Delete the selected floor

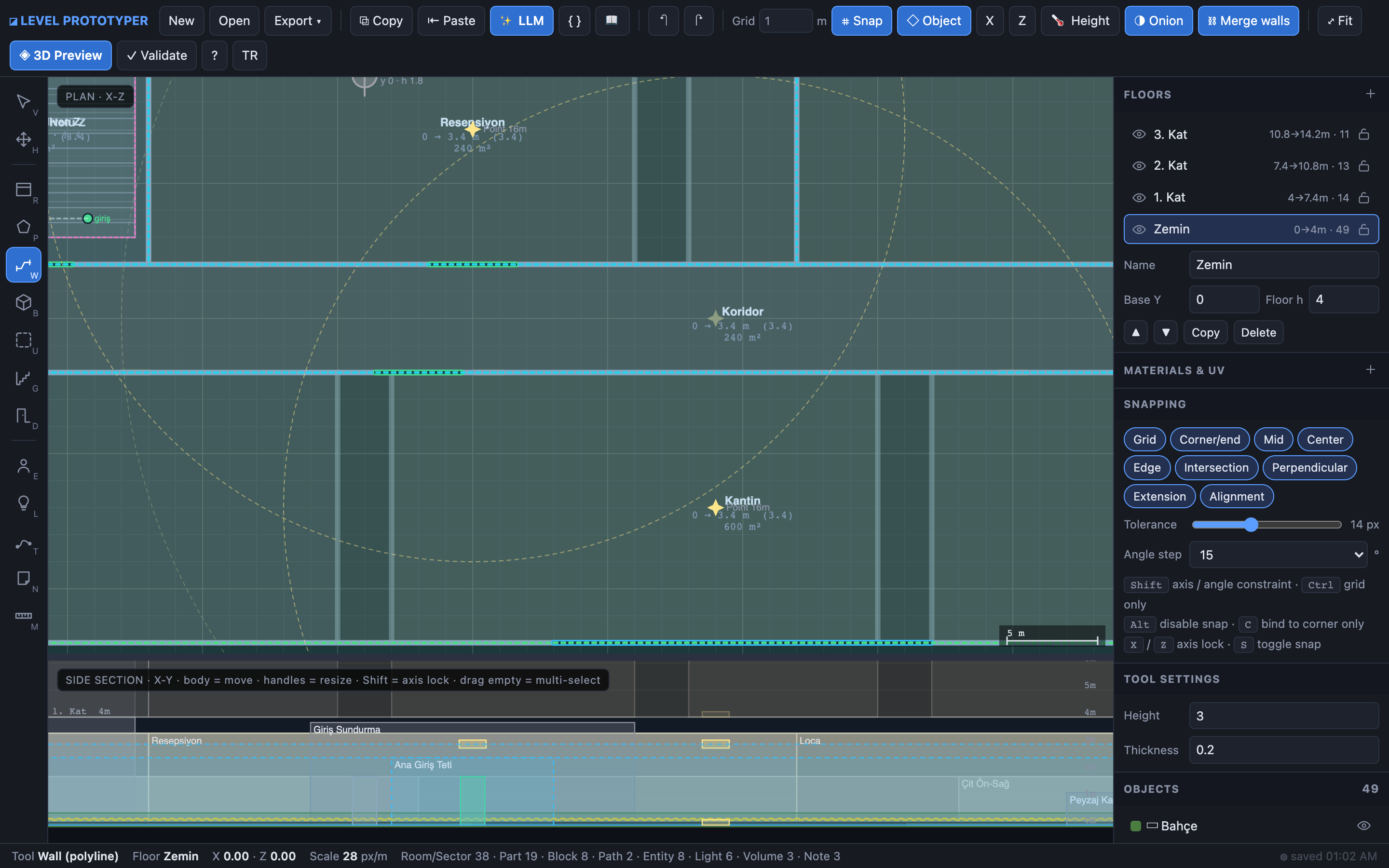[x=1258, y=332]
